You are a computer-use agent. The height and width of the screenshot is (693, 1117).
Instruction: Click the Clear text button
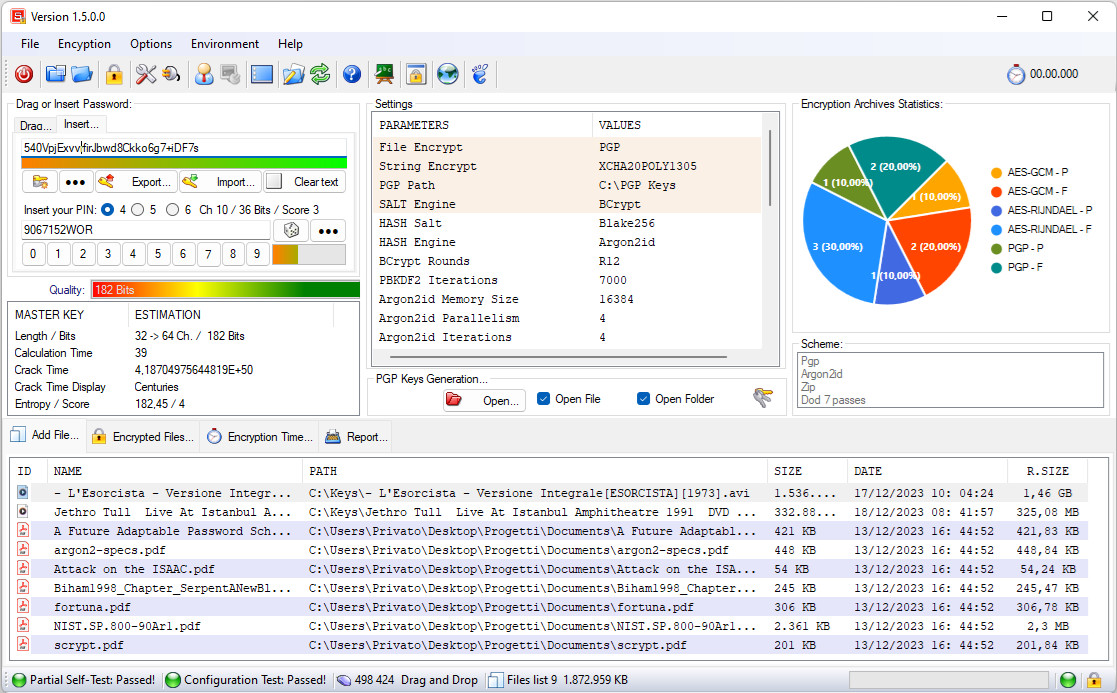click(x=304, y=182)
